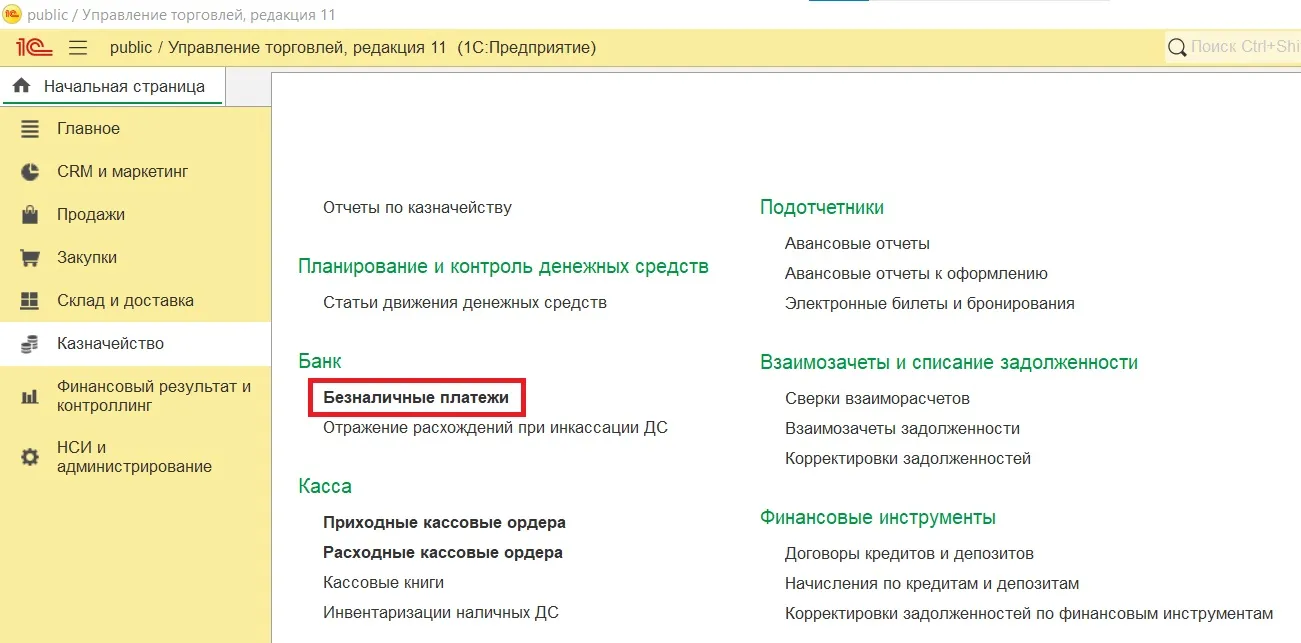1301x643 pixels.
Task: Open the hamburger main menu icon
Action: (78, 48)
